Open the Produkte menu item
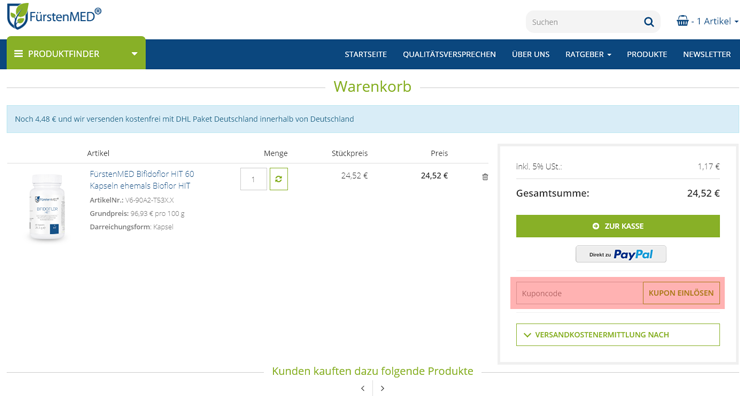The width and height of the screenshot is (740, 396). click(x=647, y=54)
